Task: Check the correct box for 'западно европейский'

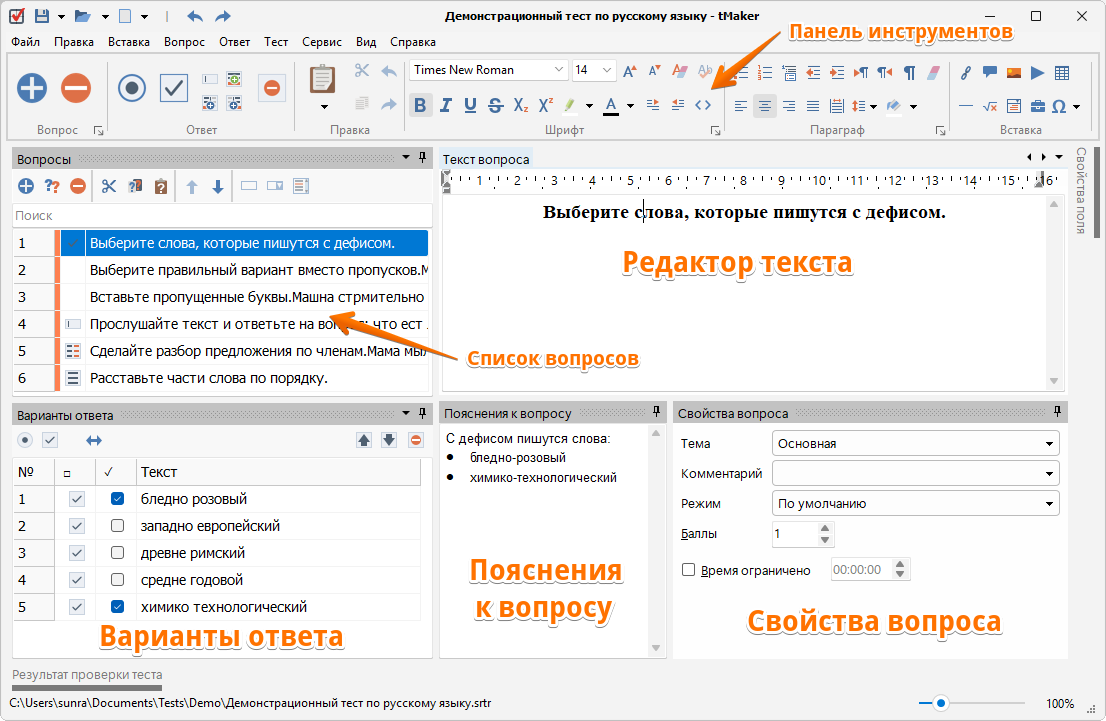Action: click(x=118, y=526)
